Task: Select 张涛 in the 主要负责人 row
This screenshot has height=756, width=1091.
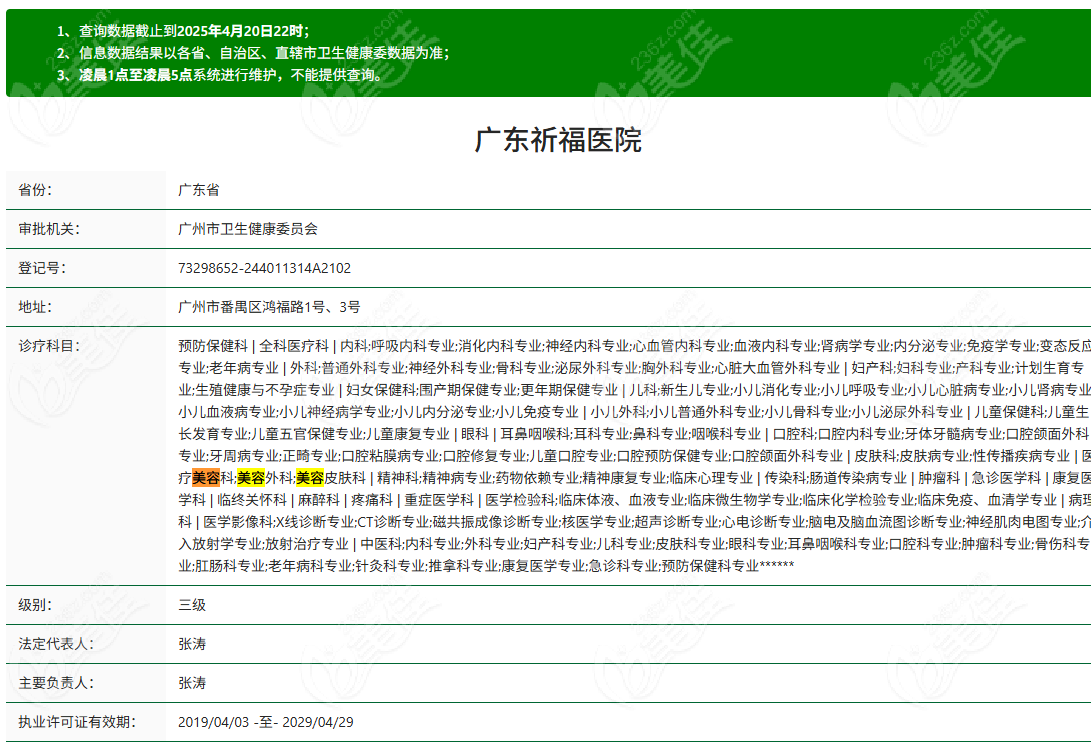Action: 192,683
